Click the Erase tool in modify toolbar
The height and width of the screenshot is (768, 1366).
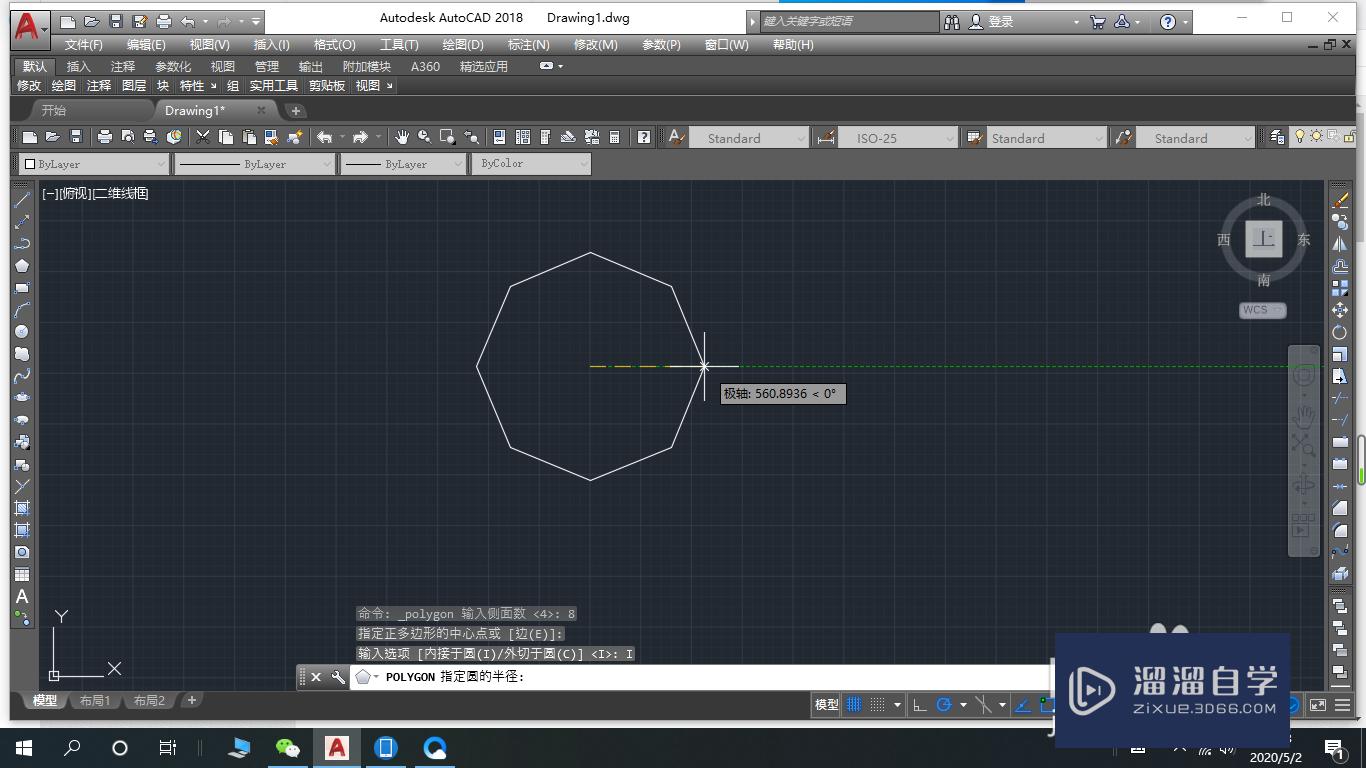[x=1340, y=200]
